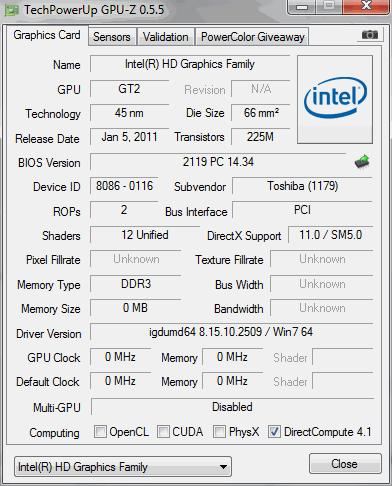Click the Name field showing Intel HD Graphics

coord(190,64)
